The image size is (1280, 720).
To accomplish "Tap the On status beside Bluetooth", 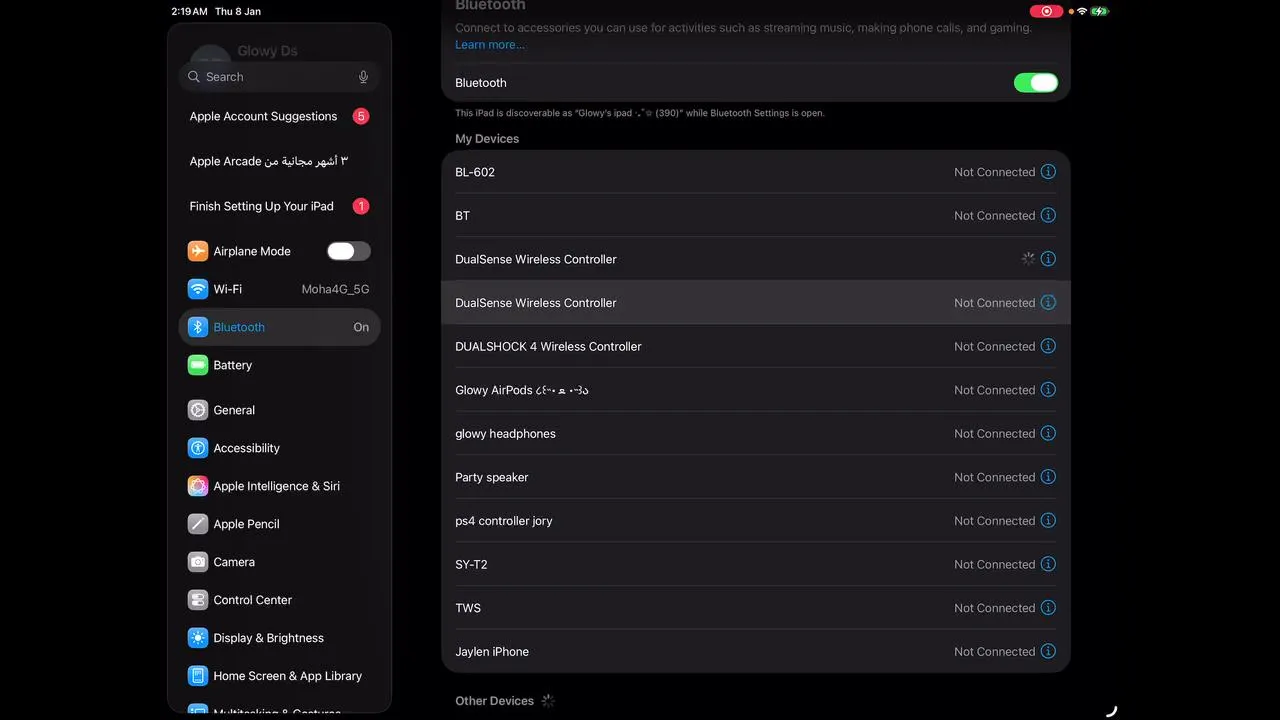I will pyautogui.click(x=361, y=327).
